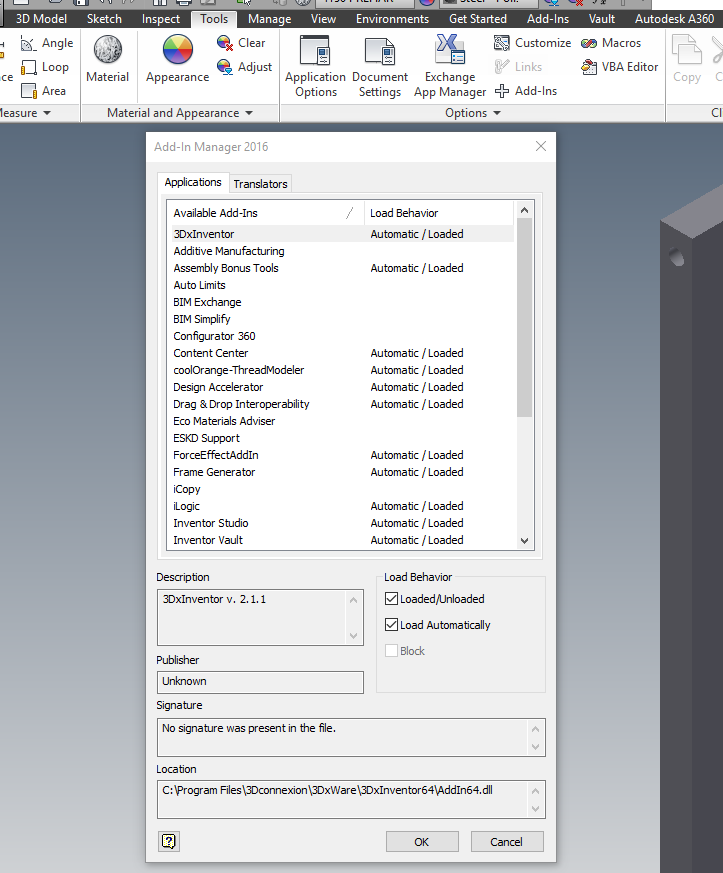Select BIM Exchange add-in
This screenshot has height=873, width=723.
click(342, 302)
